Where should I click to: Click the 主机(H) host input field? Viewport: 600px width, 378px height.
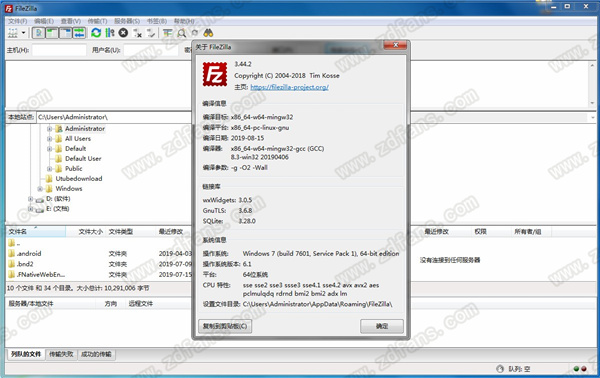coord(59,50)
